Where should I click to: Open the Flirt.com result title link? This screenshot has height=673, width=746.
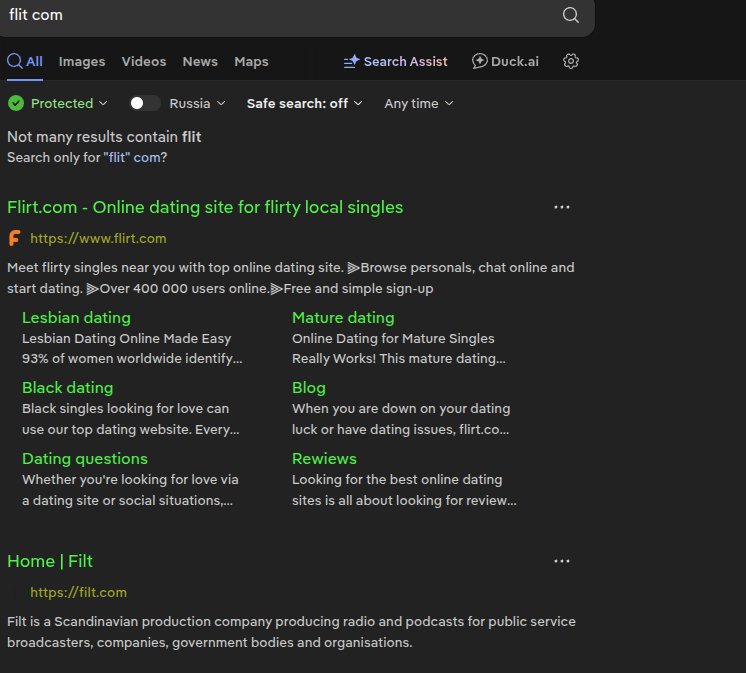tap(205, 207)
